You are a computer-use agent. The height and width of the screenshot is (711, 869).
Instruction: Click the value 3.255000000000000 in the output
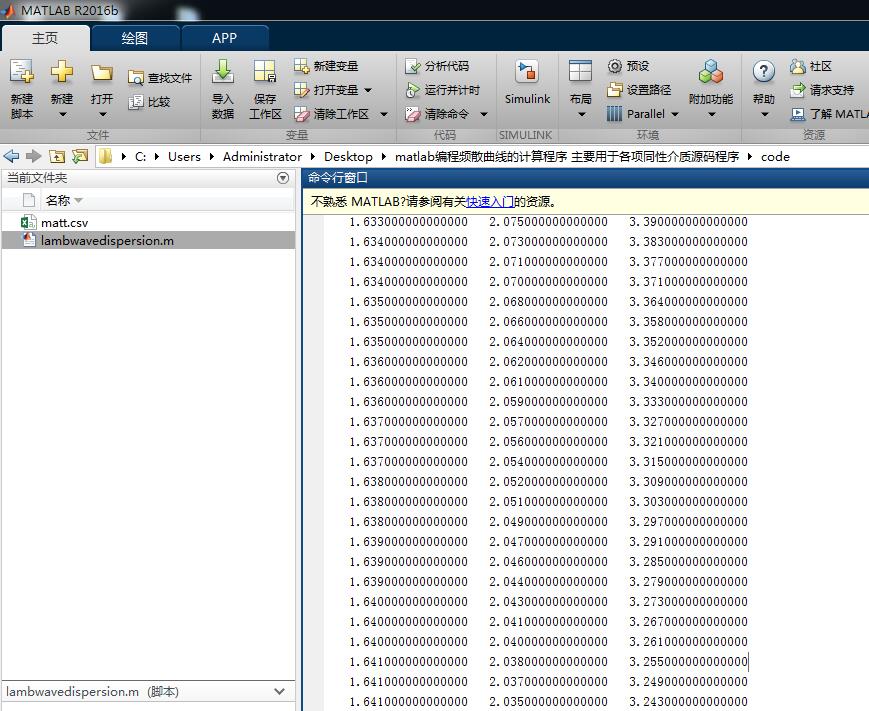[x=688, y=662]
